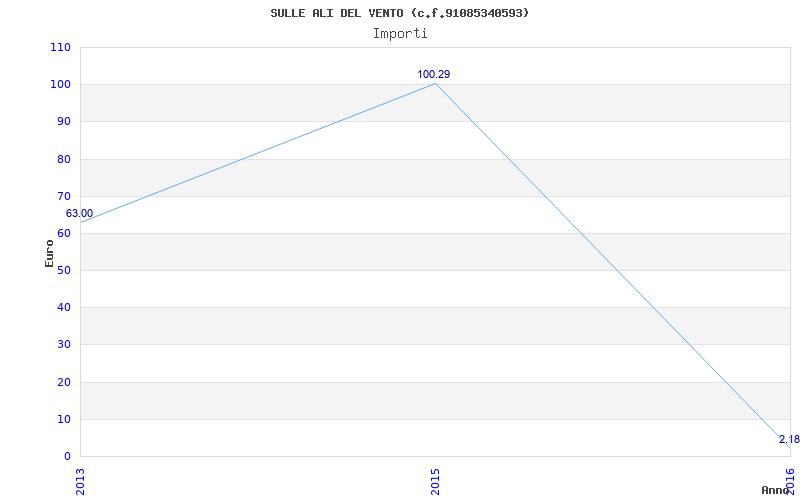Click the Importi subtitle
800x500 pixels.
[x=400, y=34]
